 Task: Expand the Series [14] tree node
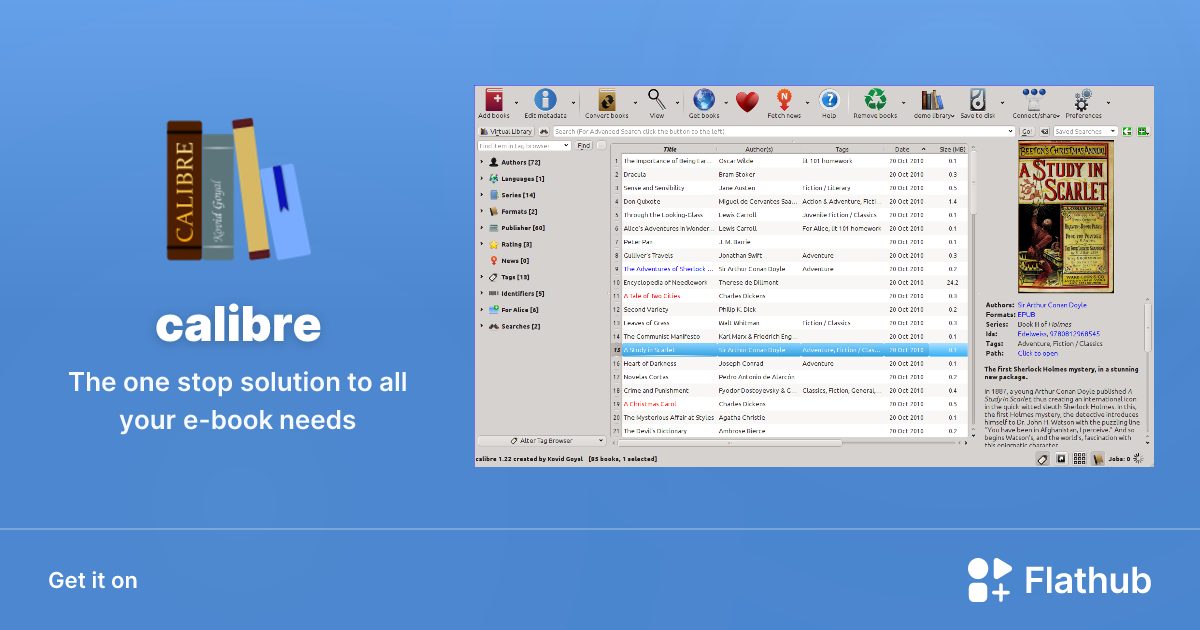tap(482, 195)
